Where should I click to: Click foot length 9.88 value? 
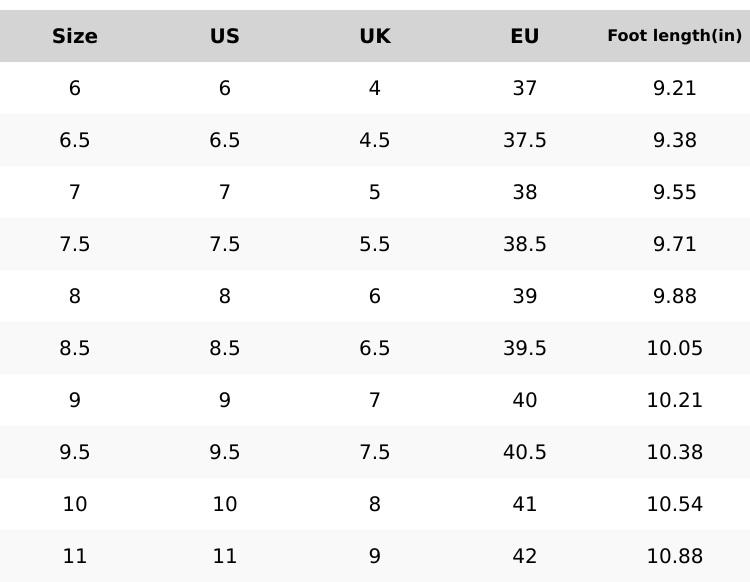tap(675, 296)
